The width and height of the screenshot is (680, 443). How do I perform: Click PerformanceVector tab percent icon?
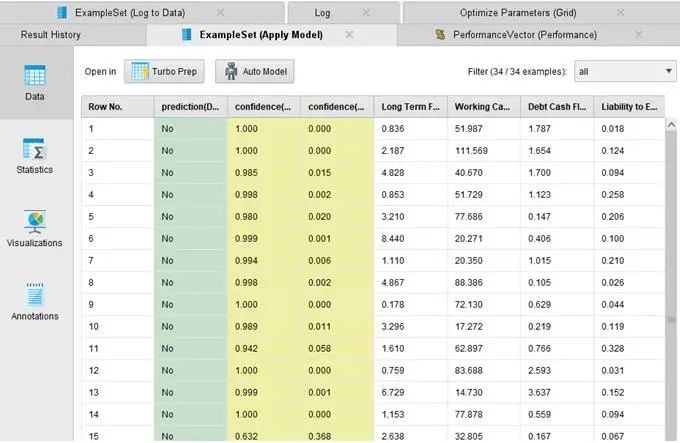click(440, 35)
